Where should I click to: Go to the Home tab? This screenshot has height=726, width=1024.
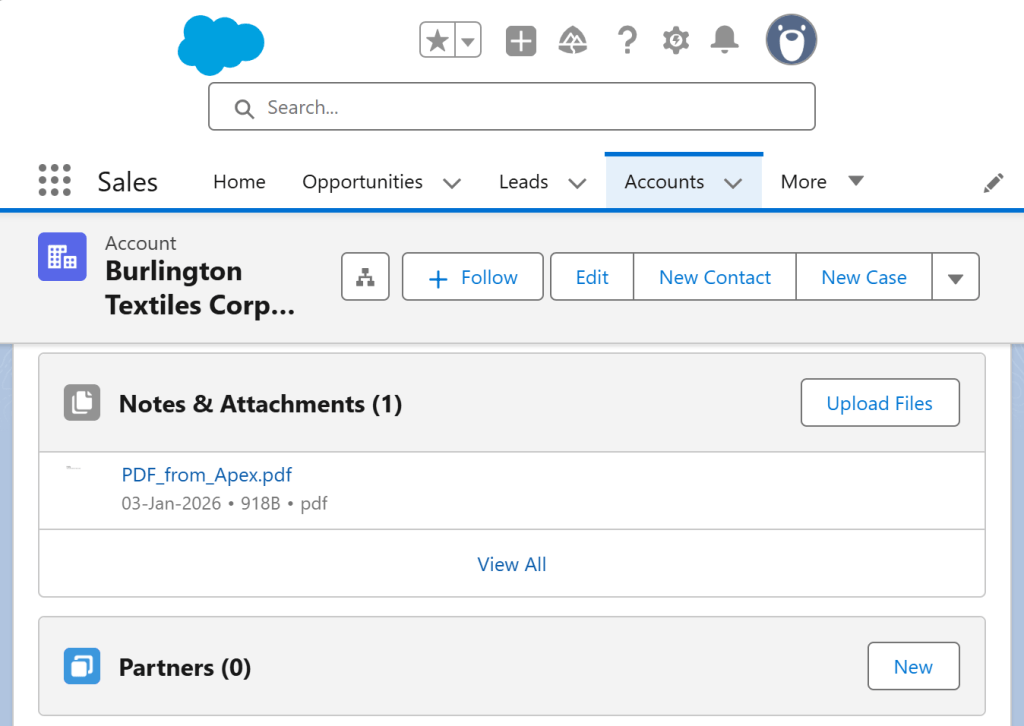click(x=239, y=182)
